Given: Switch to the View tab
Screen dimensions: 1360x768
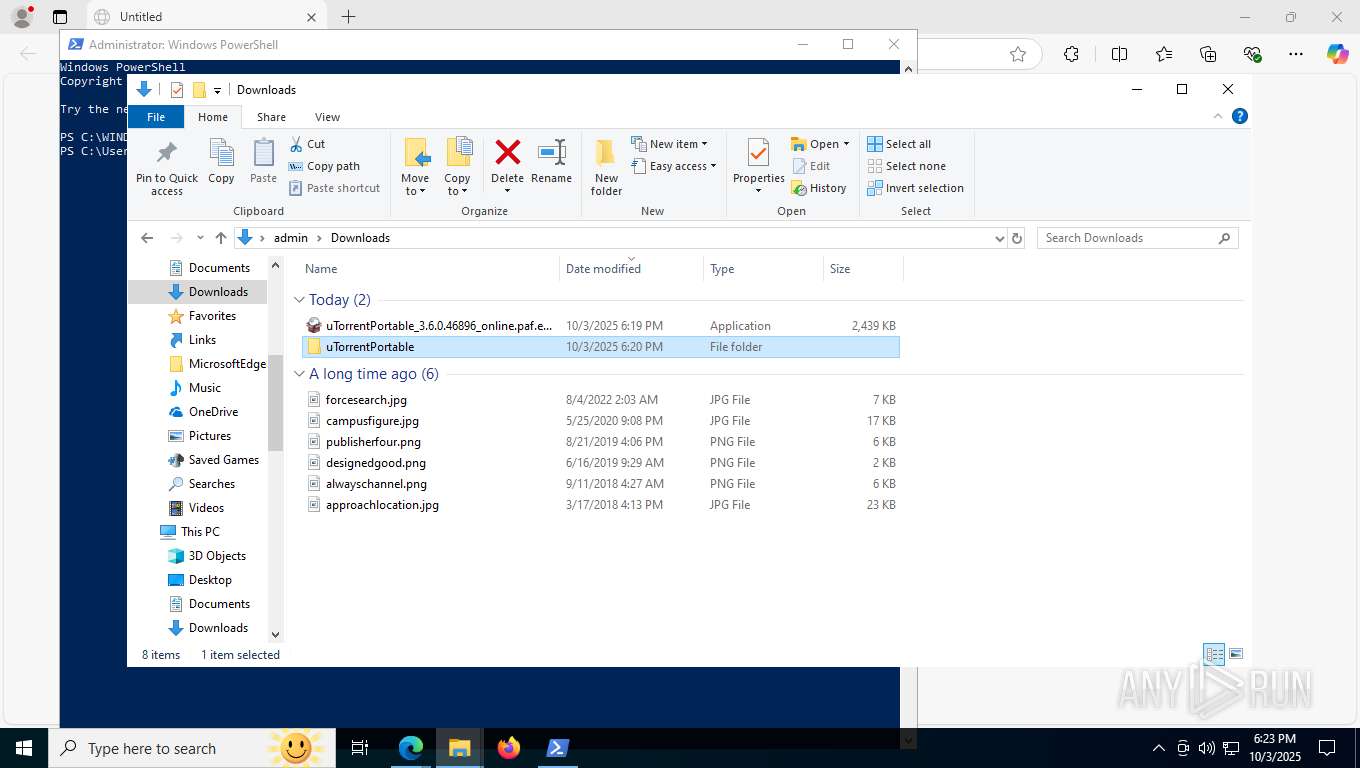Looking at the screenshot, I should pyautogui.click(x=327, y=117).
